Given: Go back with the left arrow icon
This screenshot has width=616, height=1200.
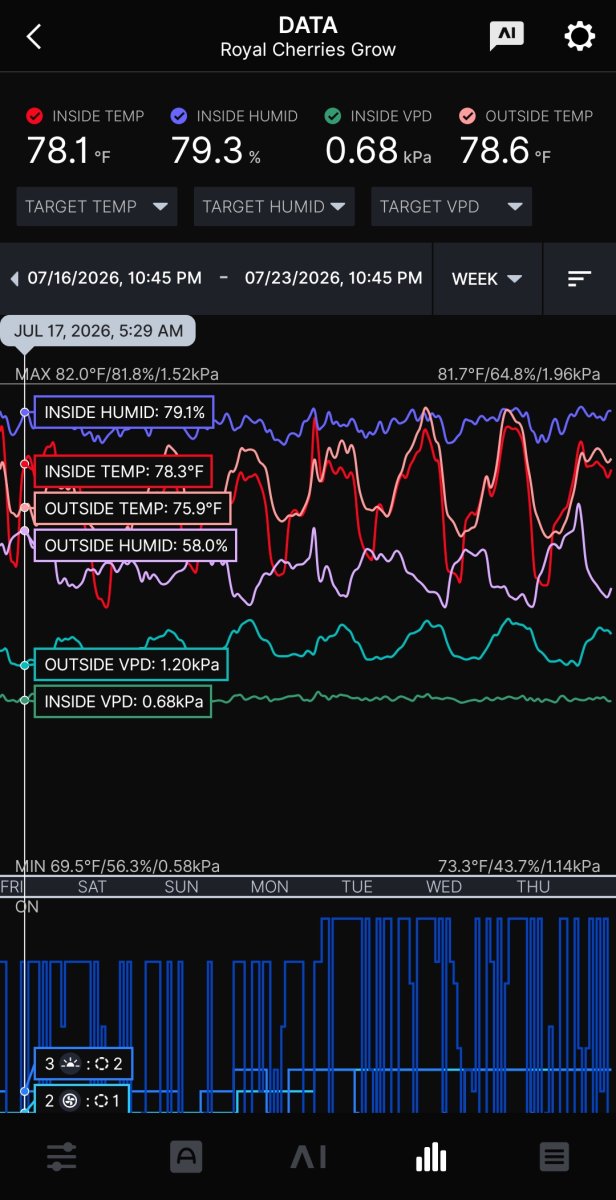Looking at the screenshot, I should coord(34,37).
